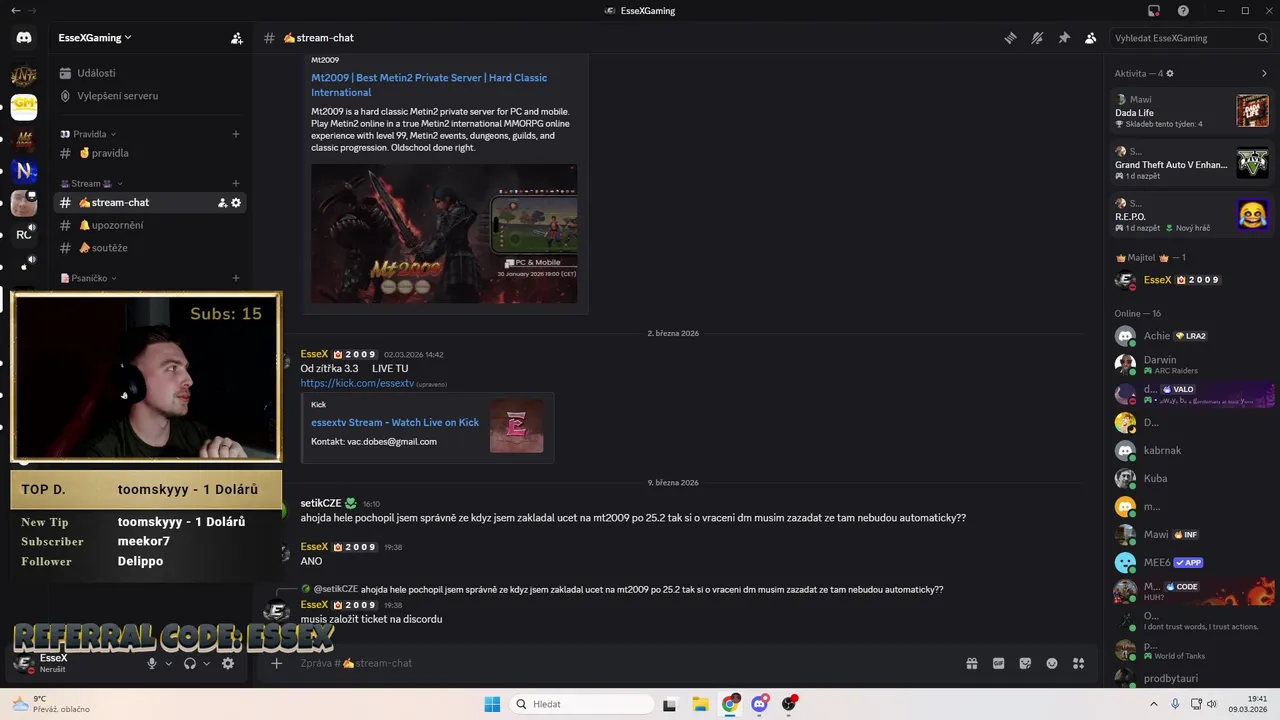Open essextv Stream Watch Live on Kick link

(x=395, y=422)
